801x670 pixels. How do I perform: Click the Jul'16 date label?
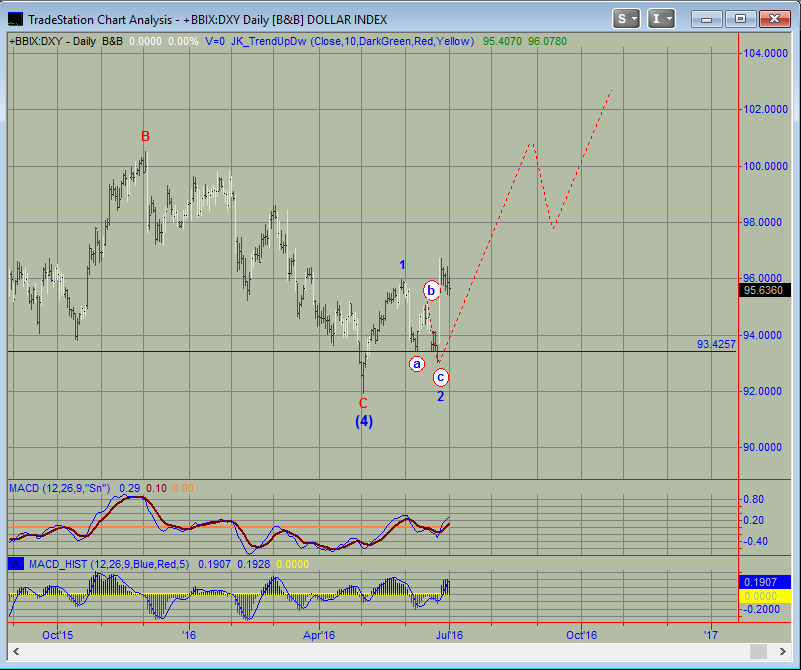(450, 635)
